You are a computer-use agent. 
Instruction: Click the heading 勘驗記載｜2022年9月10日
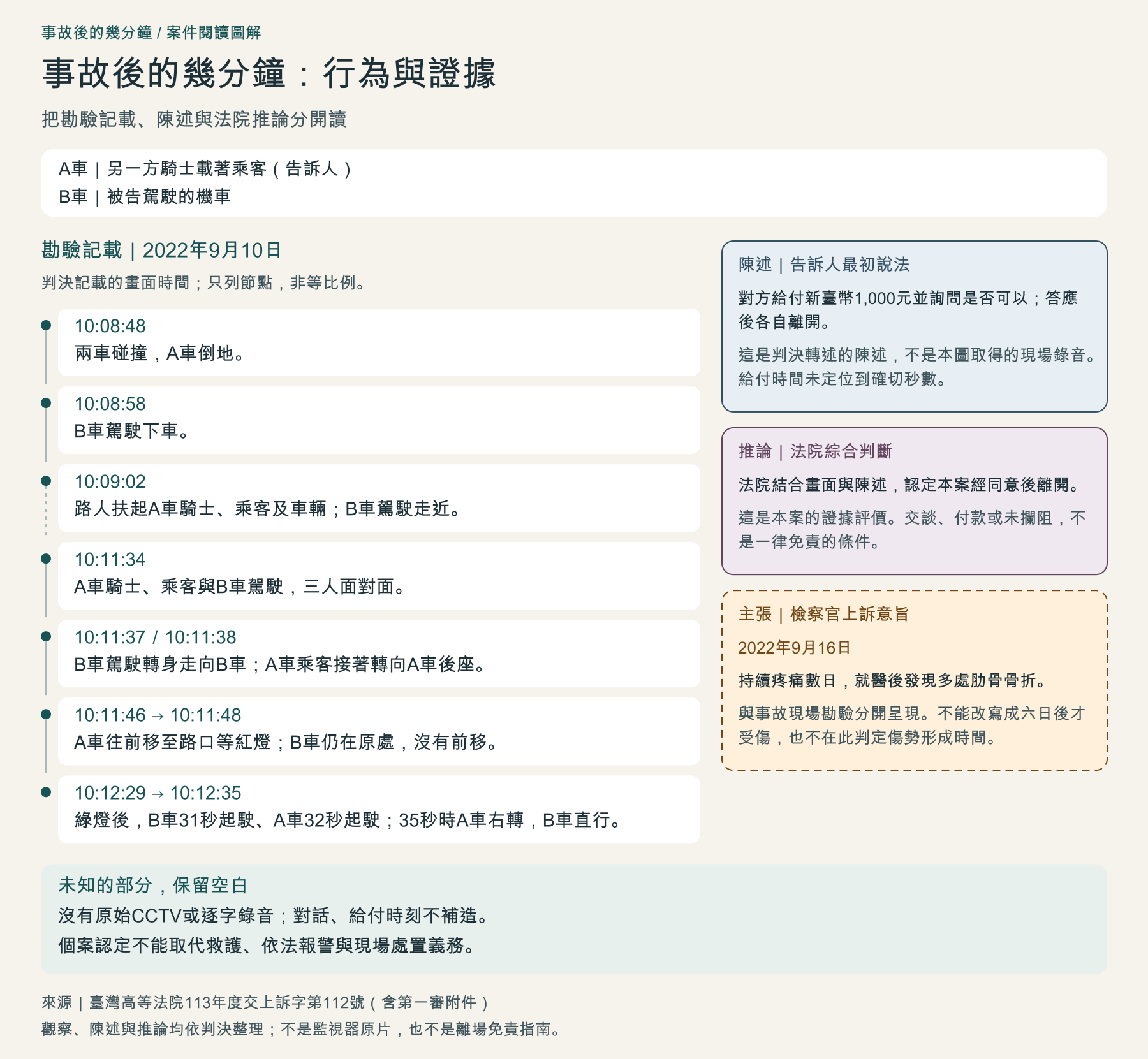pos(161,251)
